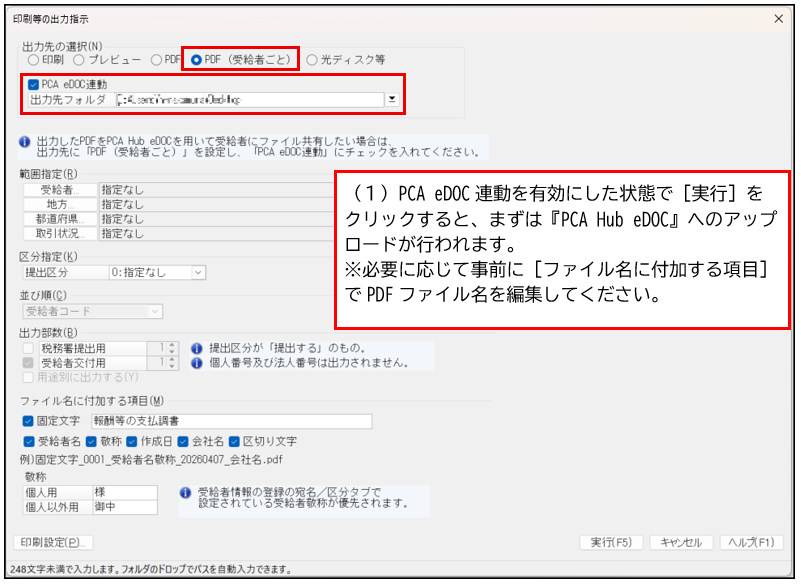Toggle the 税務署提出用 checkbox
This screenshot has width=801, height=586.
(29, 348)
